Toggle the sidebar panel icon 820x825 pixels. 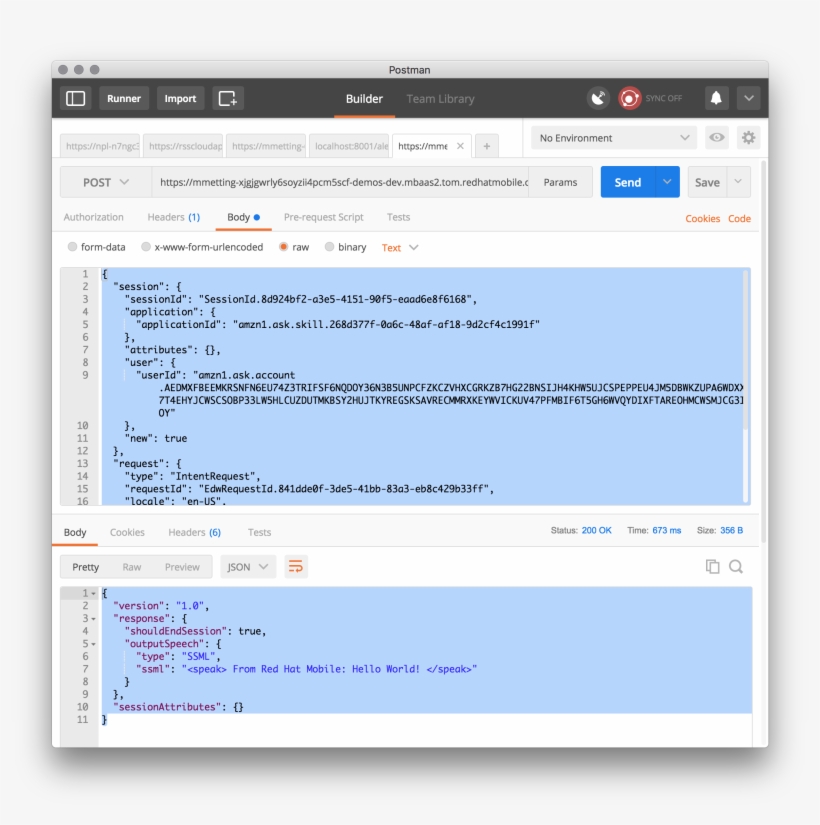tap(76, 98)
